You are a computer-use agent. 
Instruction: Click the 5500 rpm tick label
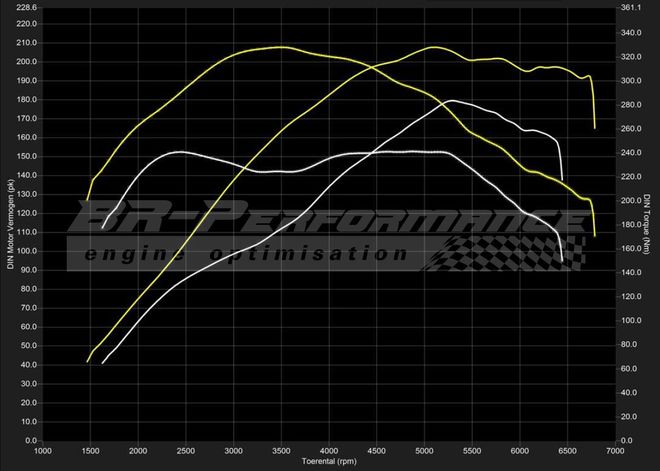[472, 451]
